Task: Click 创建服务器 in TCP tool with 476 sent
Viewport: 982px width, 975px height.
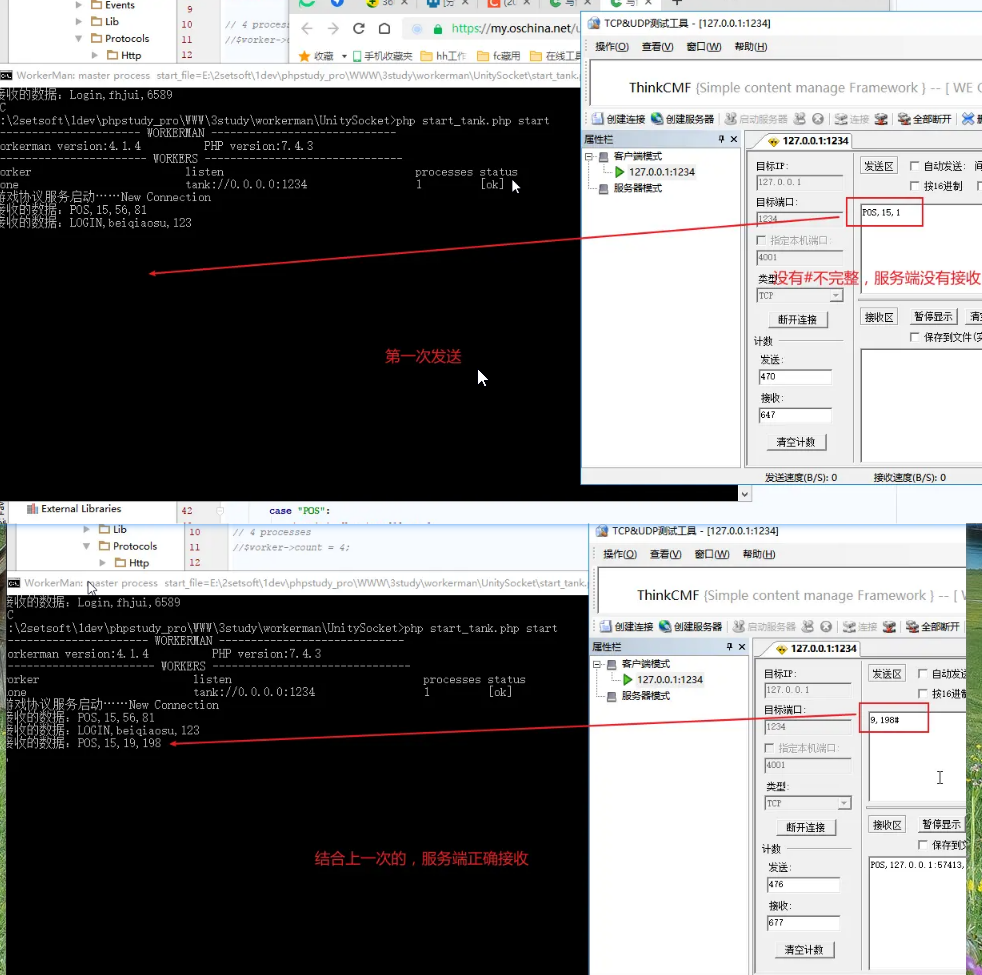Action: tap(691, 627)
